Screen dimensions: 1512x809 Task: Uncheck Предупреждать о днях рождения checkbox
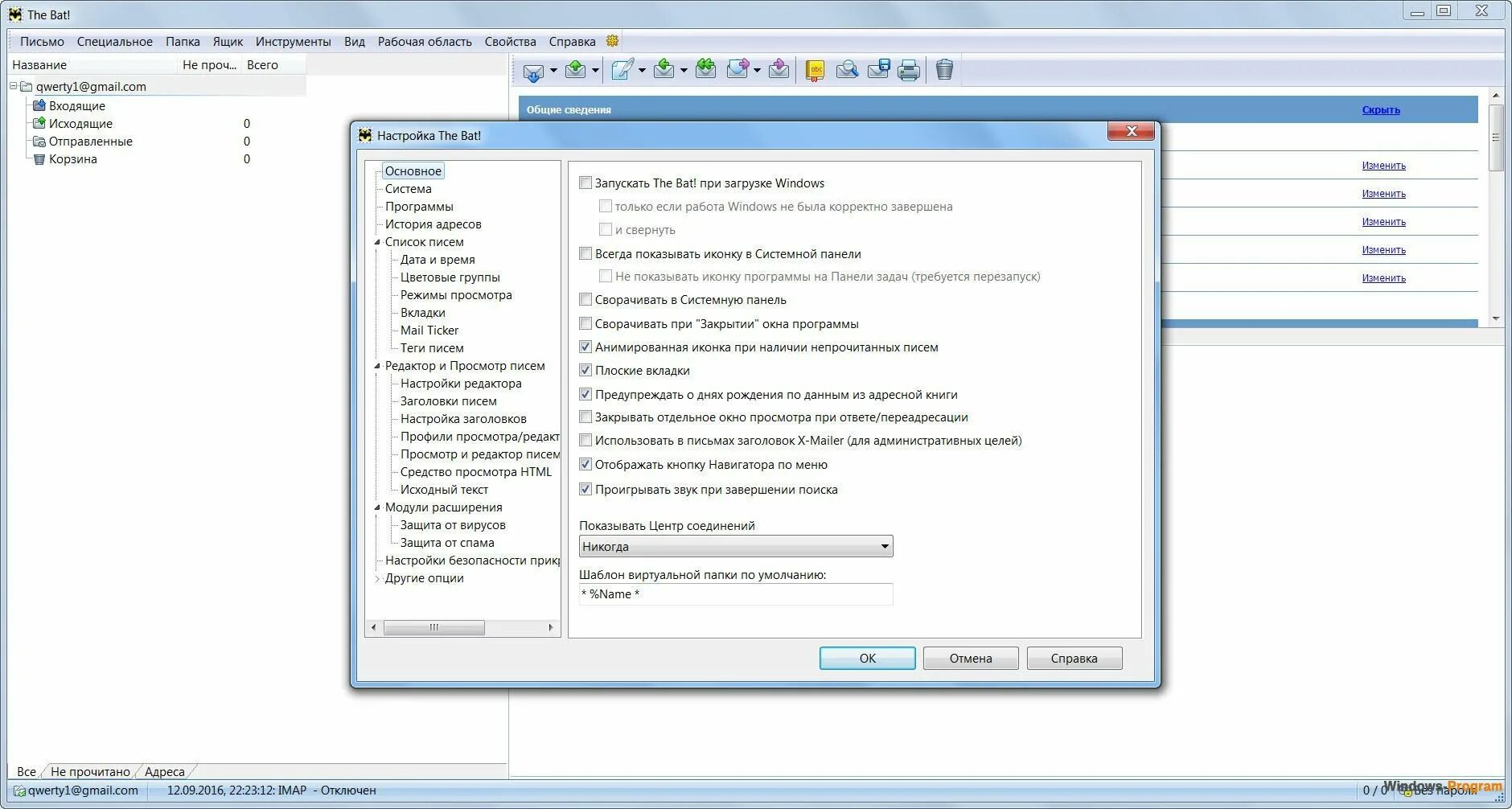585,394
